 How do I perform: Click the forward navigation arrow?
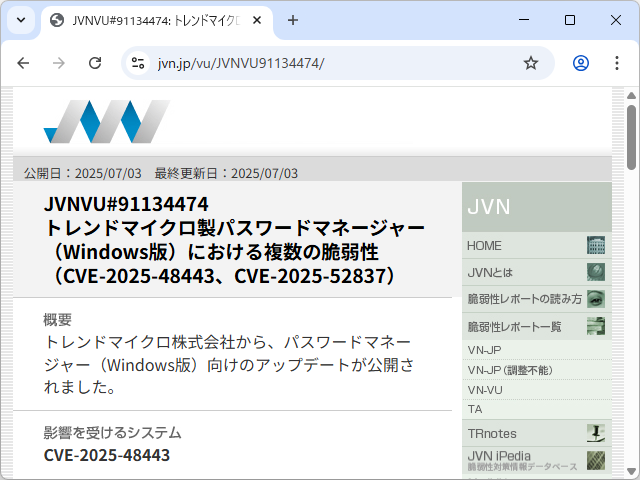coord(59,63)
